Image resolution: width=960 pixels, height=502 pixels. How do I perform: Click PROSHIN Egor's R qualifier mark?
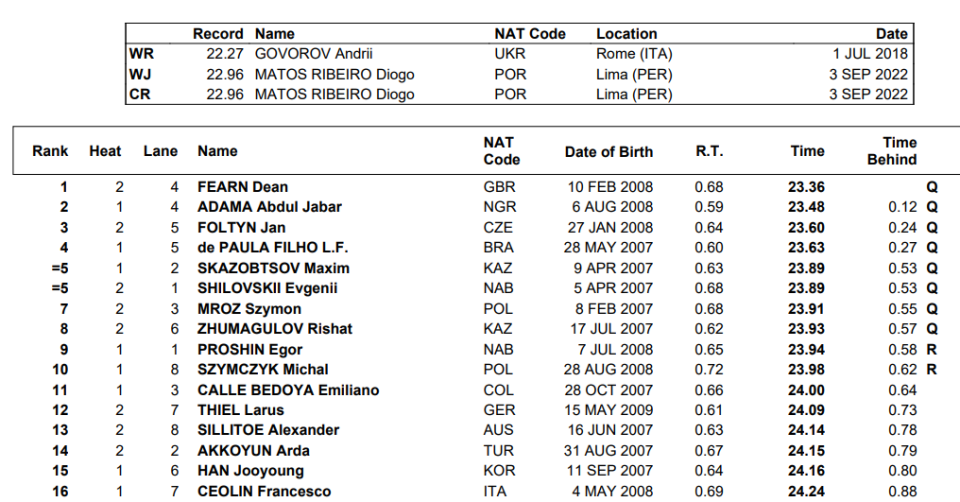click(x=932, y=349)
